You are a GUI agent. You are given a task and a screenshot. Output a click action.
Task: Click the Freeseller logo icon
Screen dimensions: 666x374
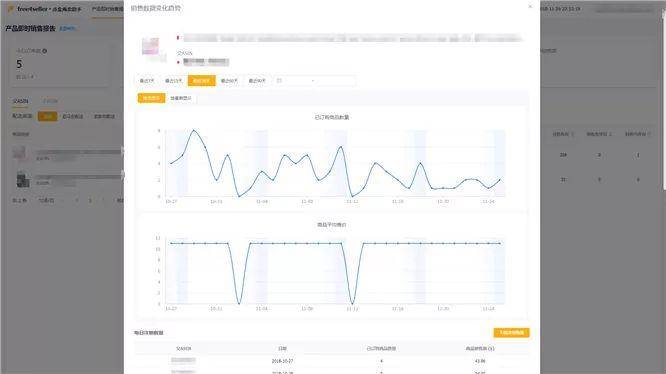click(x=11, y=8)
